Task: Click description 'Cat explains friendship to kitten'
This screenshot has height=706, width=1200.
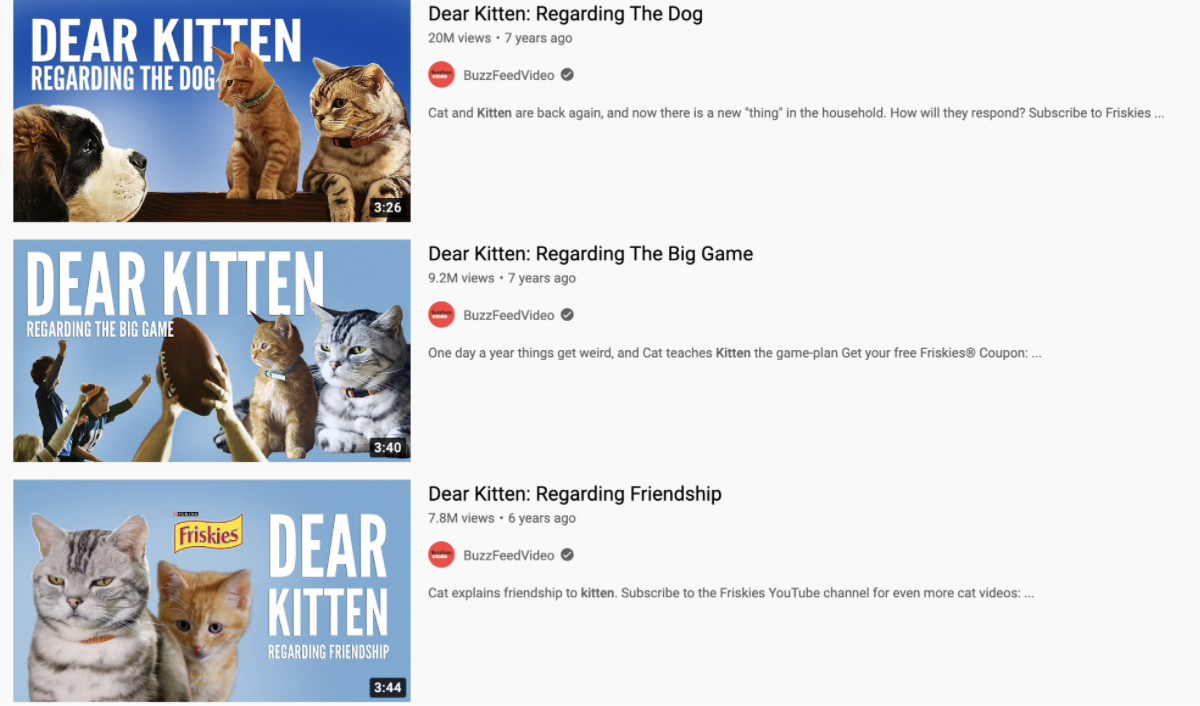Action: 731,593
